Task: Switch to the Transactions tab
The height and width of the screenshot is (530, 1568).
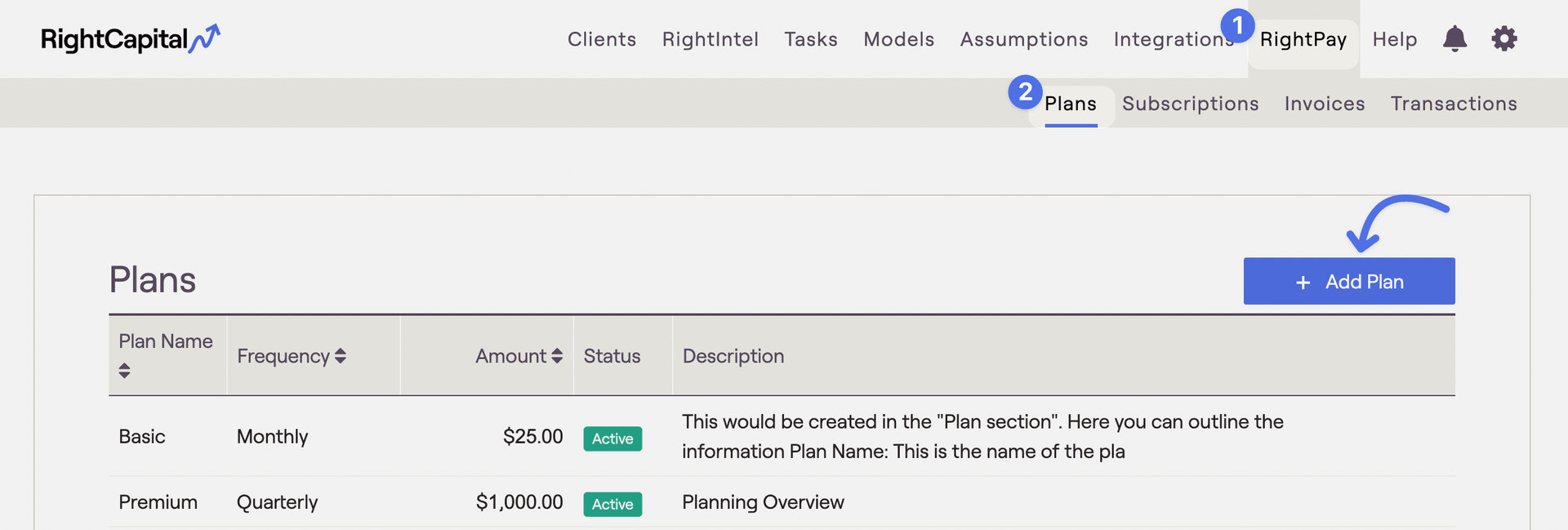Action: click(1454, 104)
